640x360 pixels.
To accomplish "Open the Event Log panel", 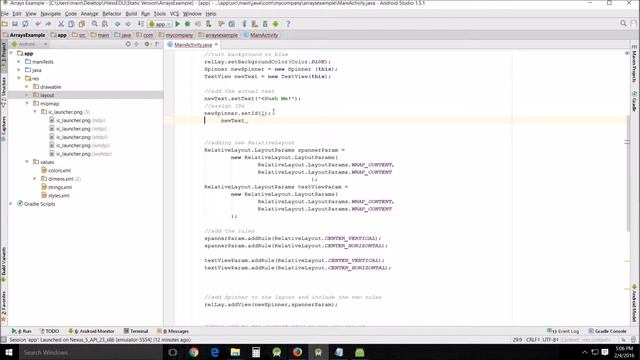I will pos(563,331).
